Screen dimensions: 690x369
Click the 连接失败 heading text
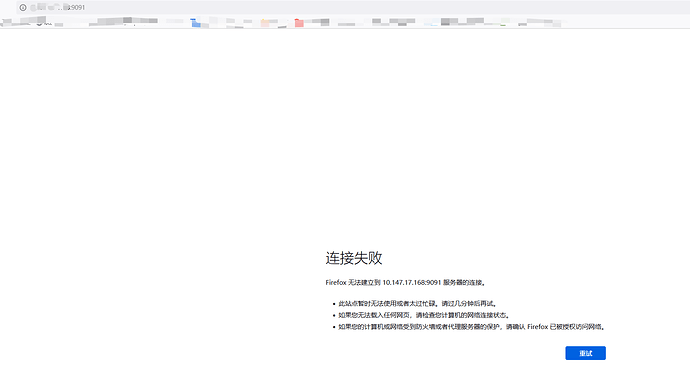[354, 258]
